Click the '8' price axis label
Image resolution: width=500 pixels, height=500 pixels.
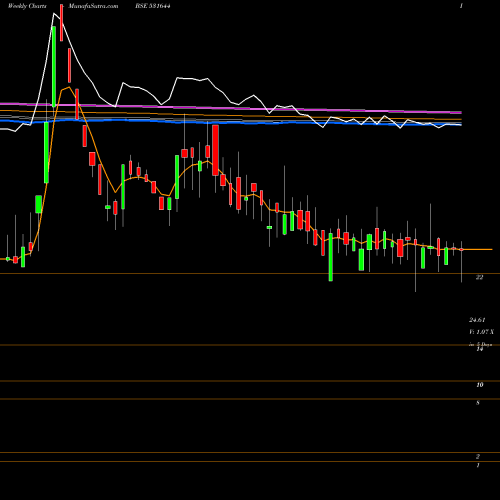coord(478,403)
